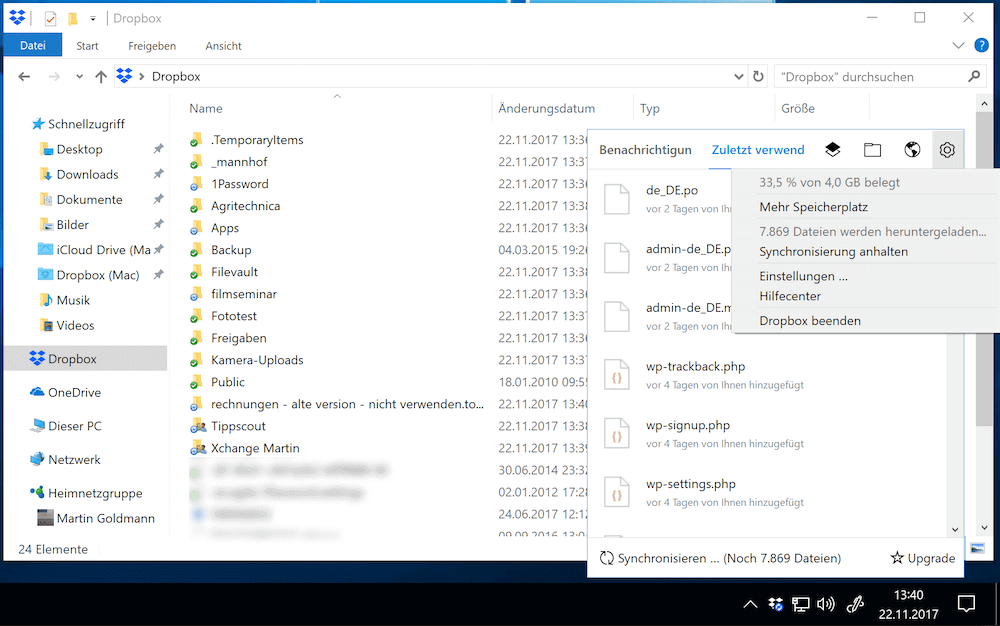1000x626 pixels.
Task: Open the Ansicht ribbon tab
Action: pyautogui.click(x=223, y=46)
